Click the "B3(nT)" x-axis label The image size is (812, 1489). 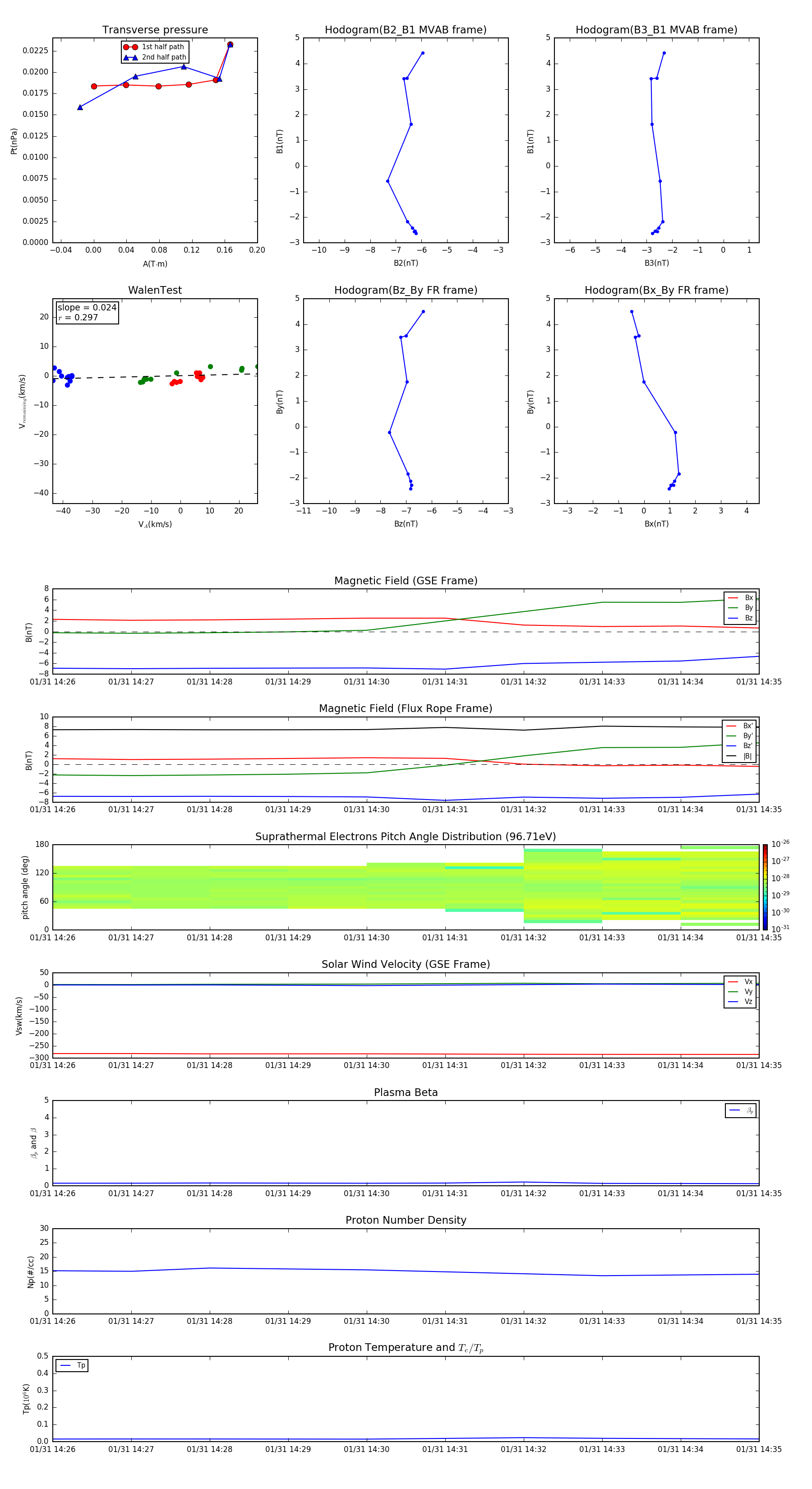click(x=656, y=263)
